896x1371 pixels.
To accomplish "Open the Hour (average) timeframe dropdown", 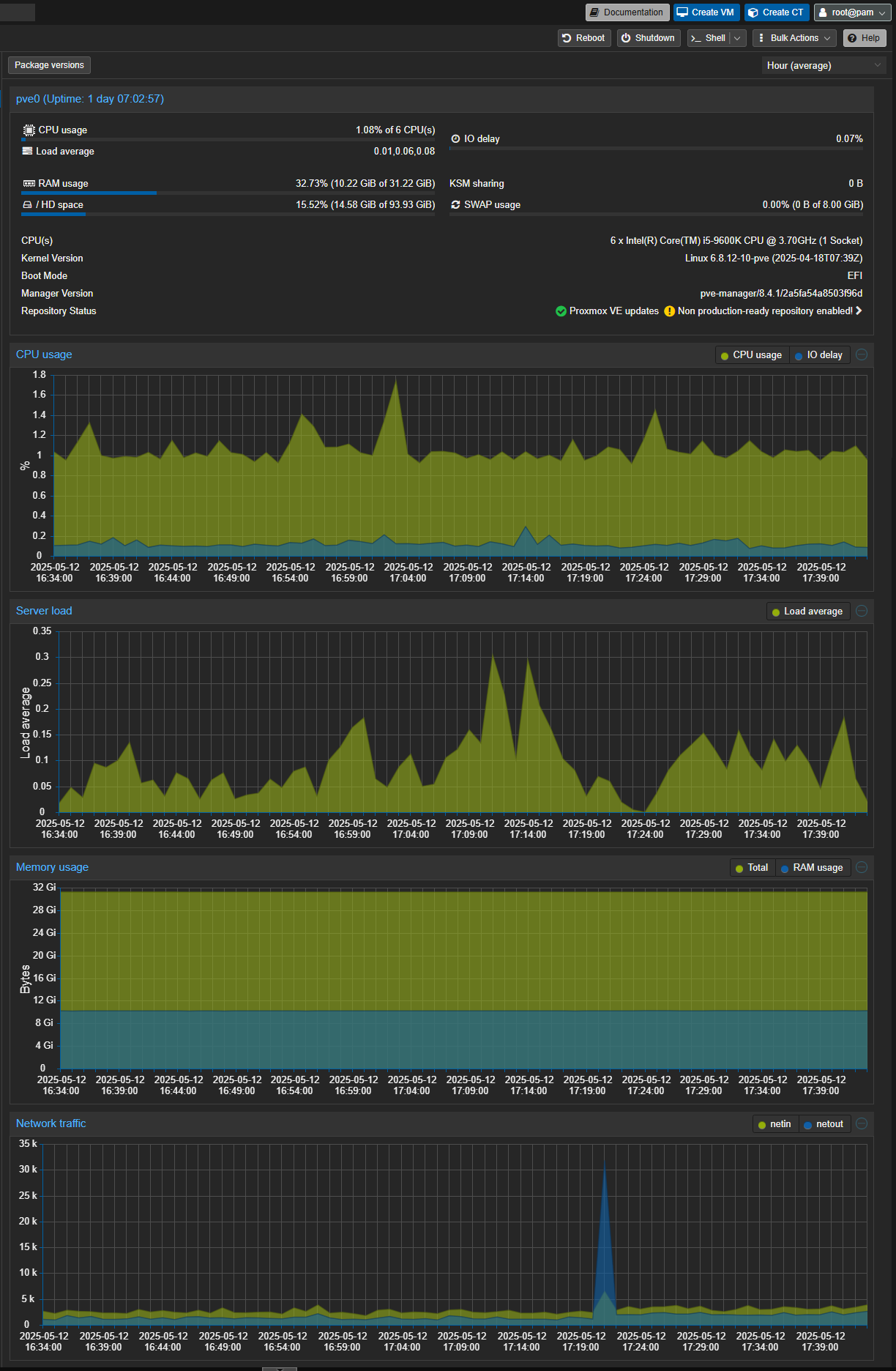I will (824, 66).
